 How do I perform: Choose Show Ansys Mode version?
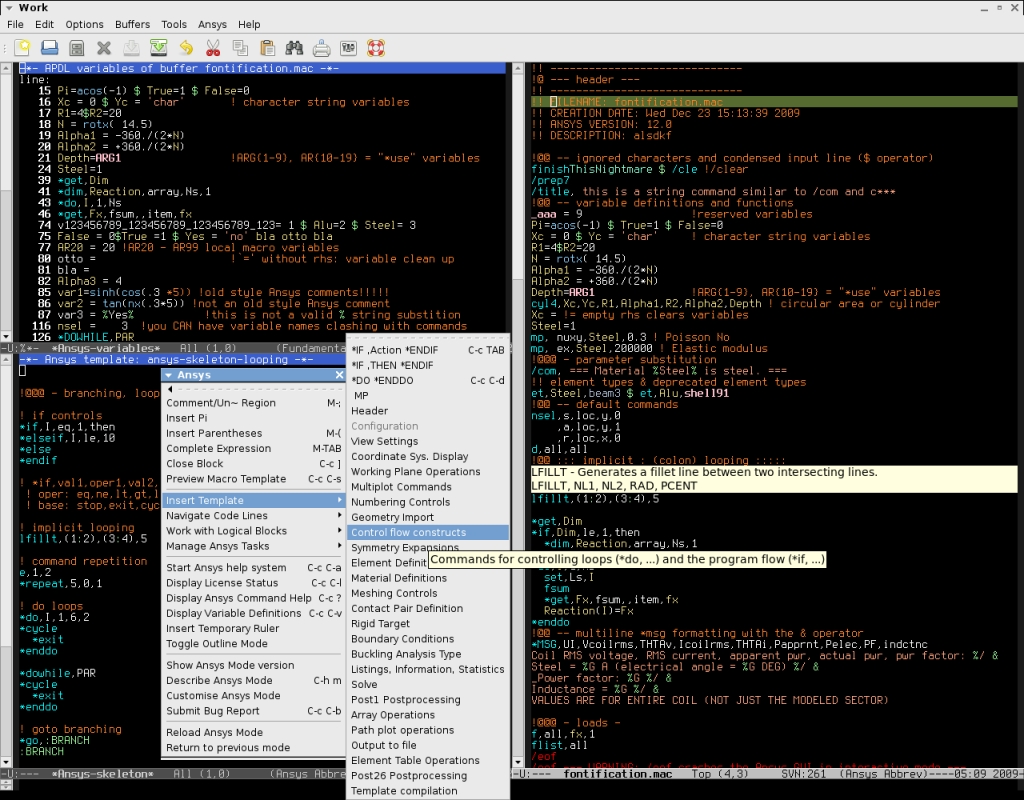click(253, 665)
